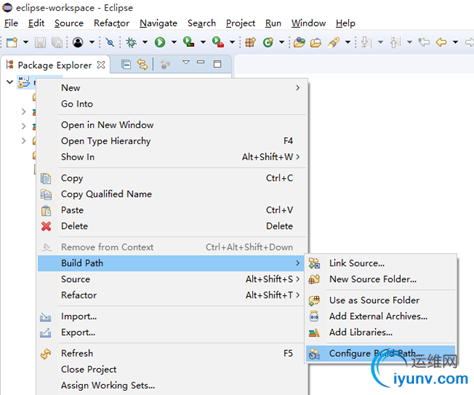Open the Refactor menu in menu bar
474x395 pixels.
pos(111,23)
